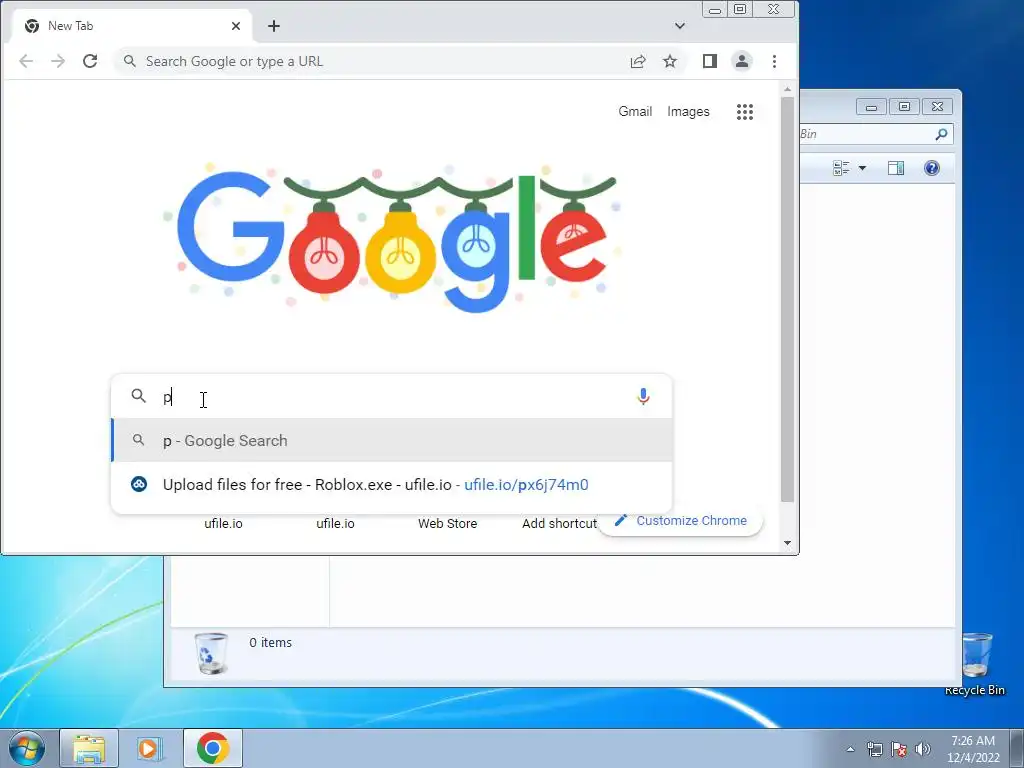Open the Action Center flag icon
Viewport: 1024px width, 768px height.
899,749
